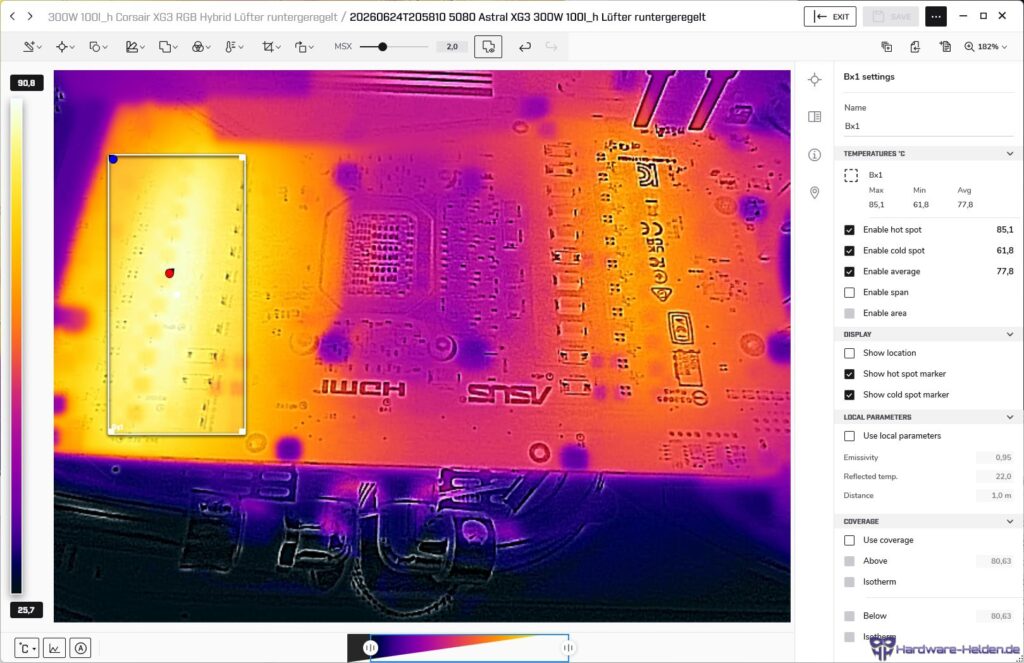Open the 300W Corsair XG3 folder breadcrumb
Screen dimensions: 1024x663
[x=193, y=17]
